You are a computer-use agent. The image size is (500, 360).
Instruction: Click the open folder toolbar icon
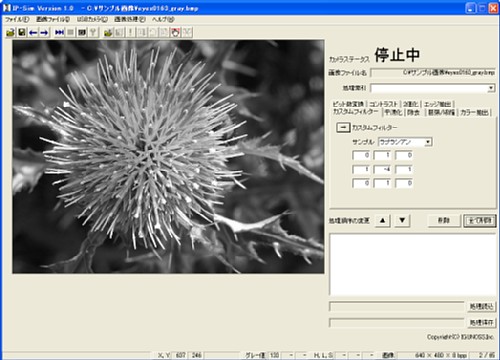(10, 32)
